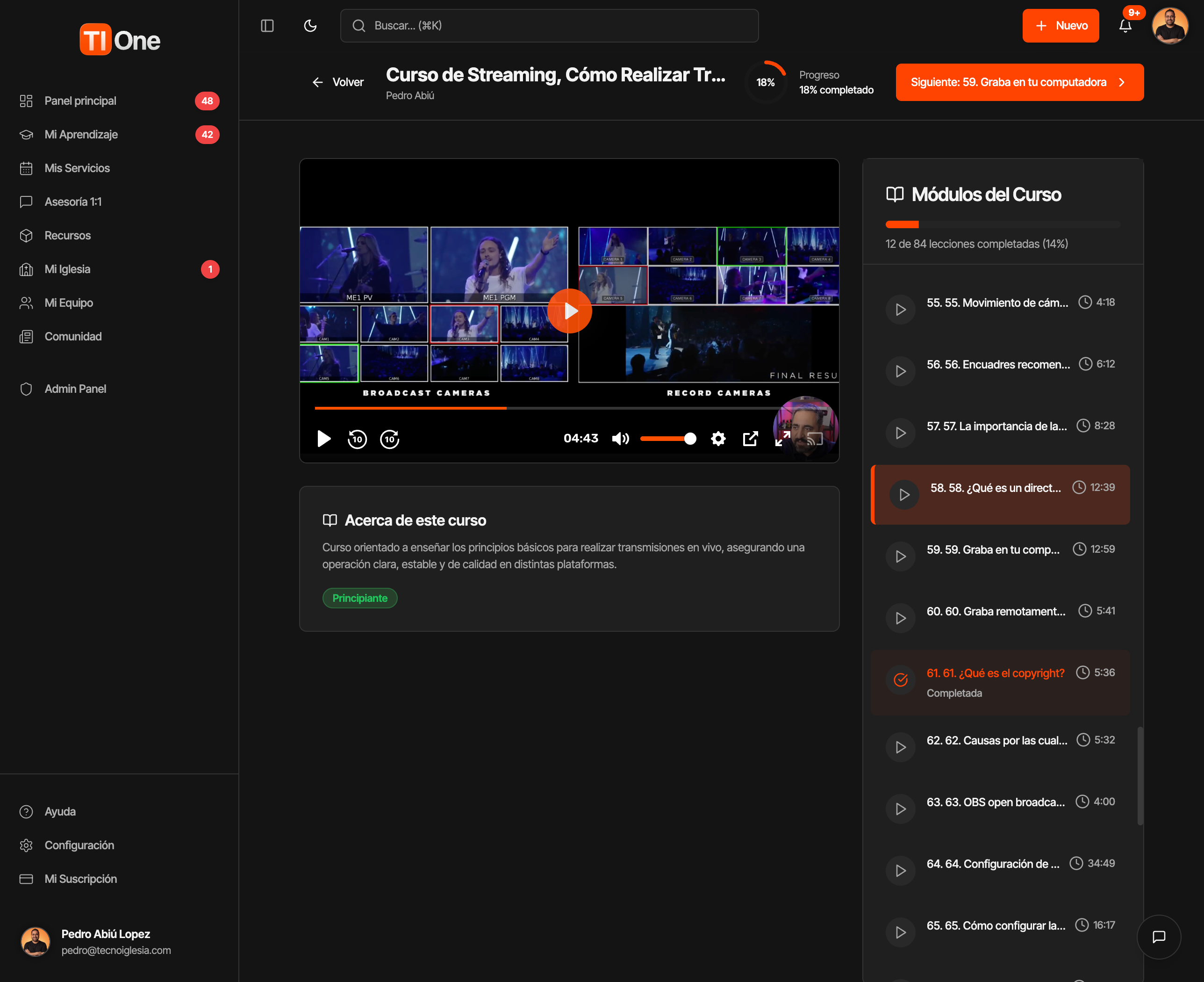Open user profile avatar menu
Viewport: 1204px width, 982px height.
pos(1169,25)
